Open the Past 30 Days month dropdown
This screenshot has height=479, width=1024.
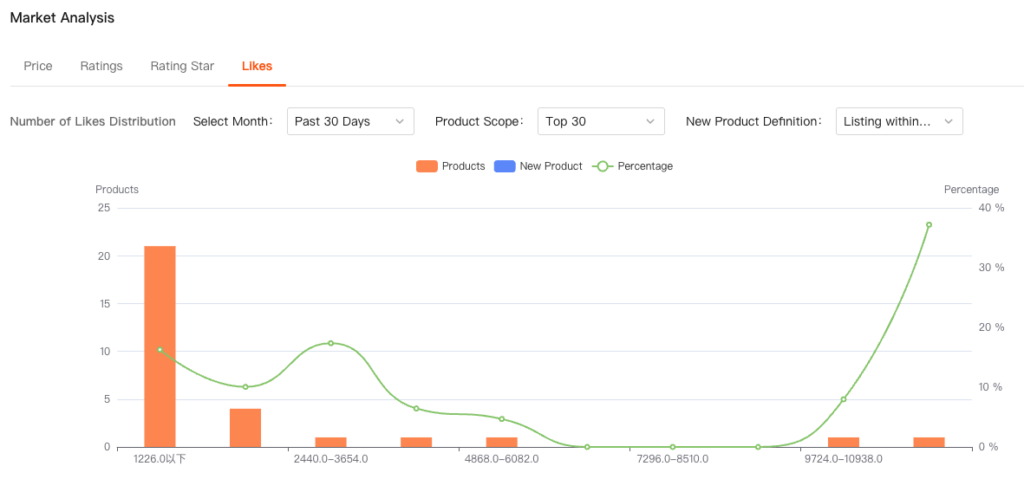click(350, 121)
